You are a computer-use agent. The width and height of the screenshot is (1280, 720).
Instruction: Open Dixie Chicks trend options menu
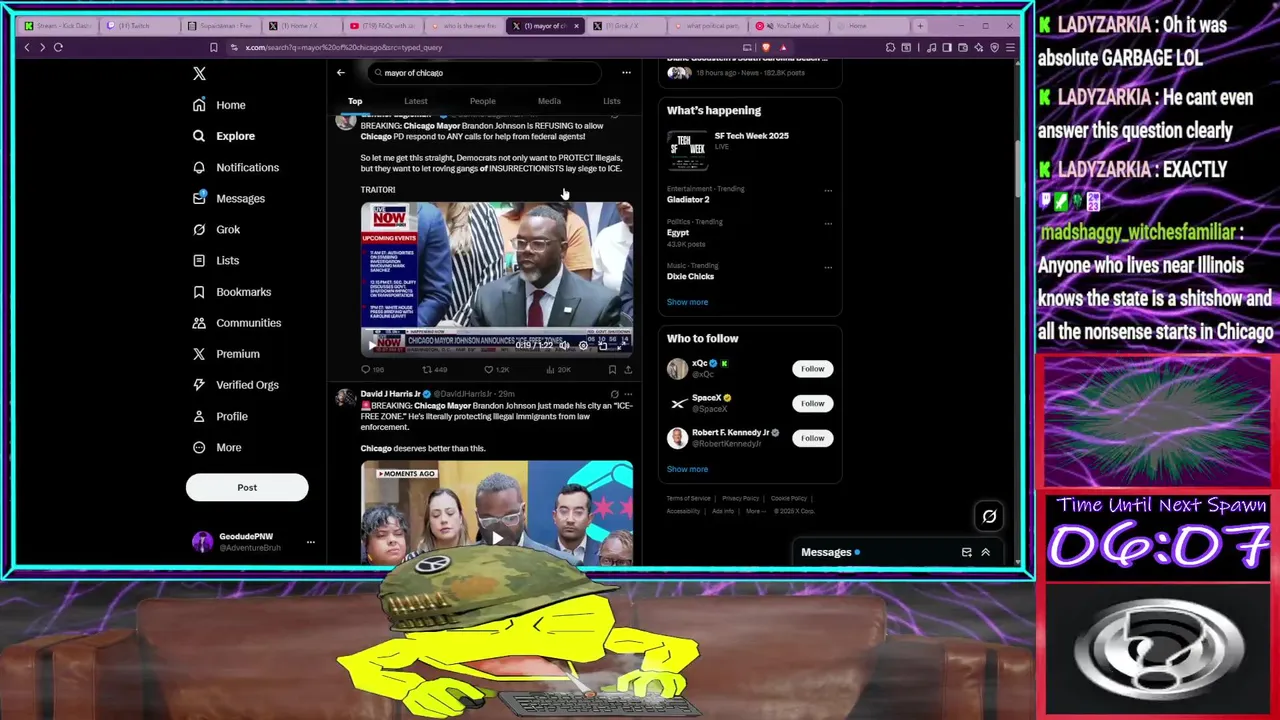(828, 267)
